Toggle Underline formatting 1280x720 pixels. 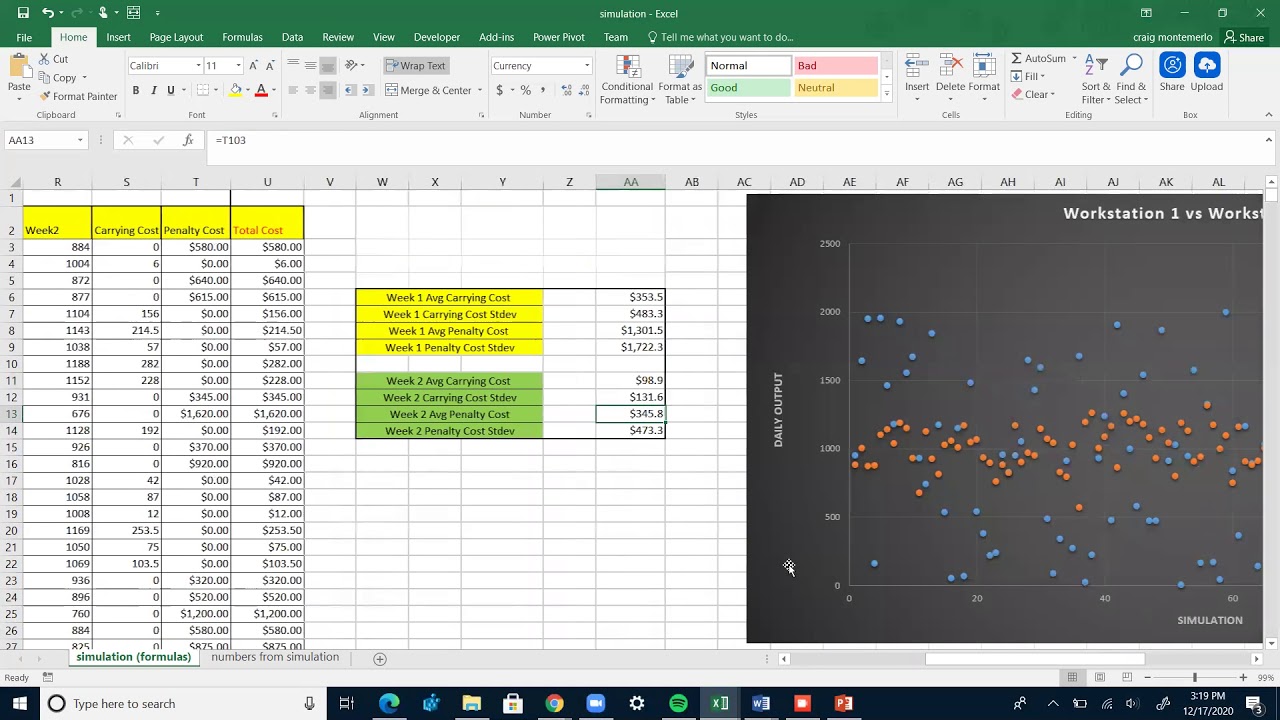171,90
